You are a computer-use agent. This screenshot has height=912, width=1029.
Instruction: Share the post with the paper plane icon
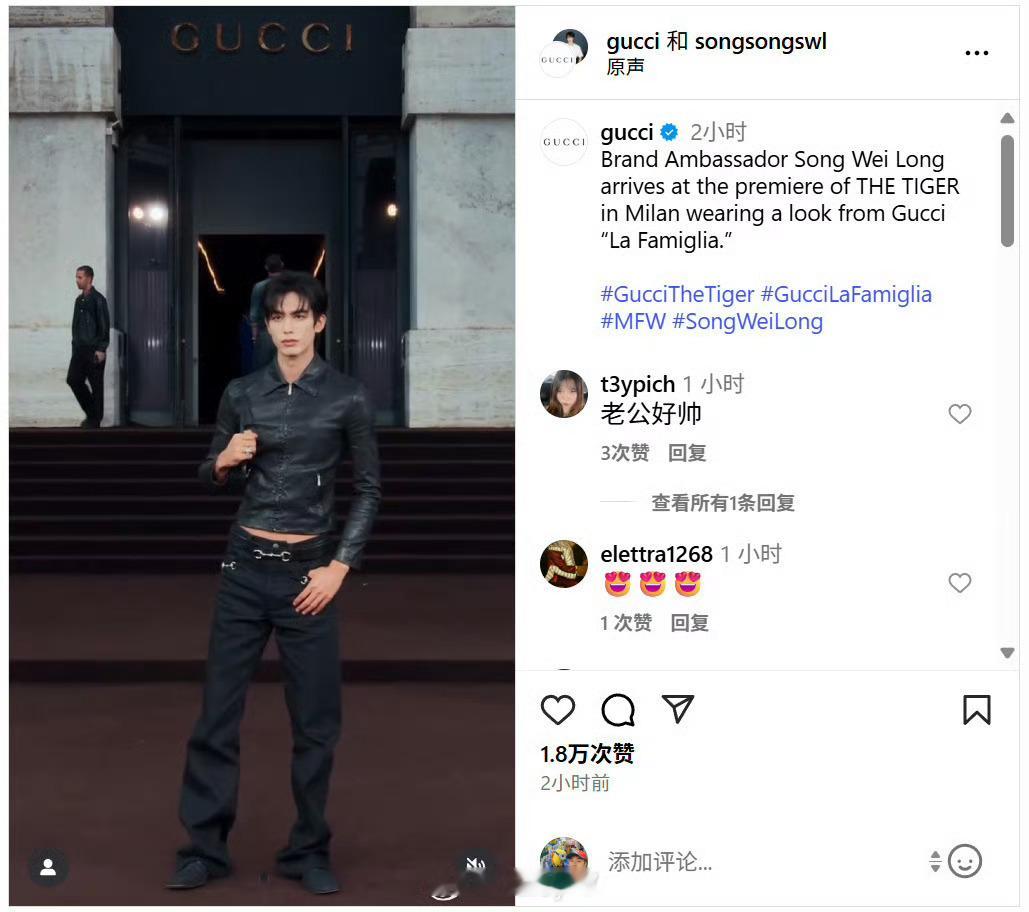click(x=678, y=709)
